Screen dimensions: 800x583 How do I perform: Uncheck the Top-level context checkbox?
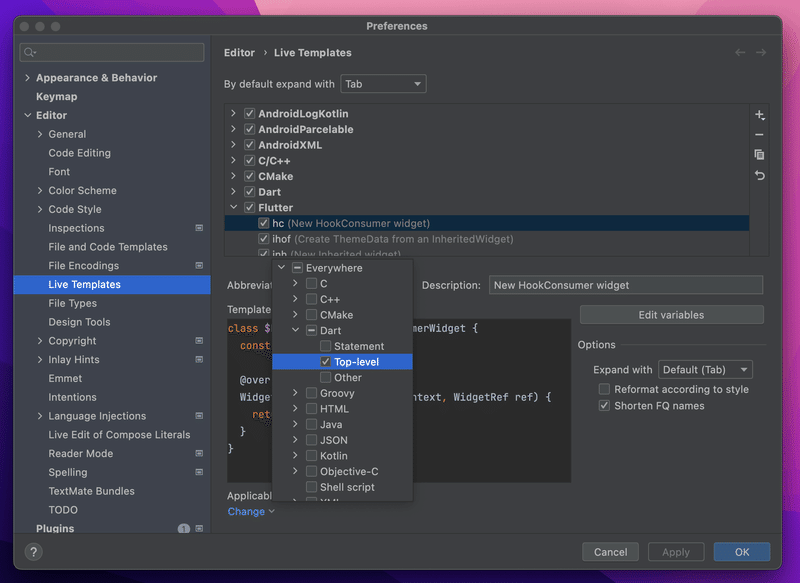tap(325, 362)
